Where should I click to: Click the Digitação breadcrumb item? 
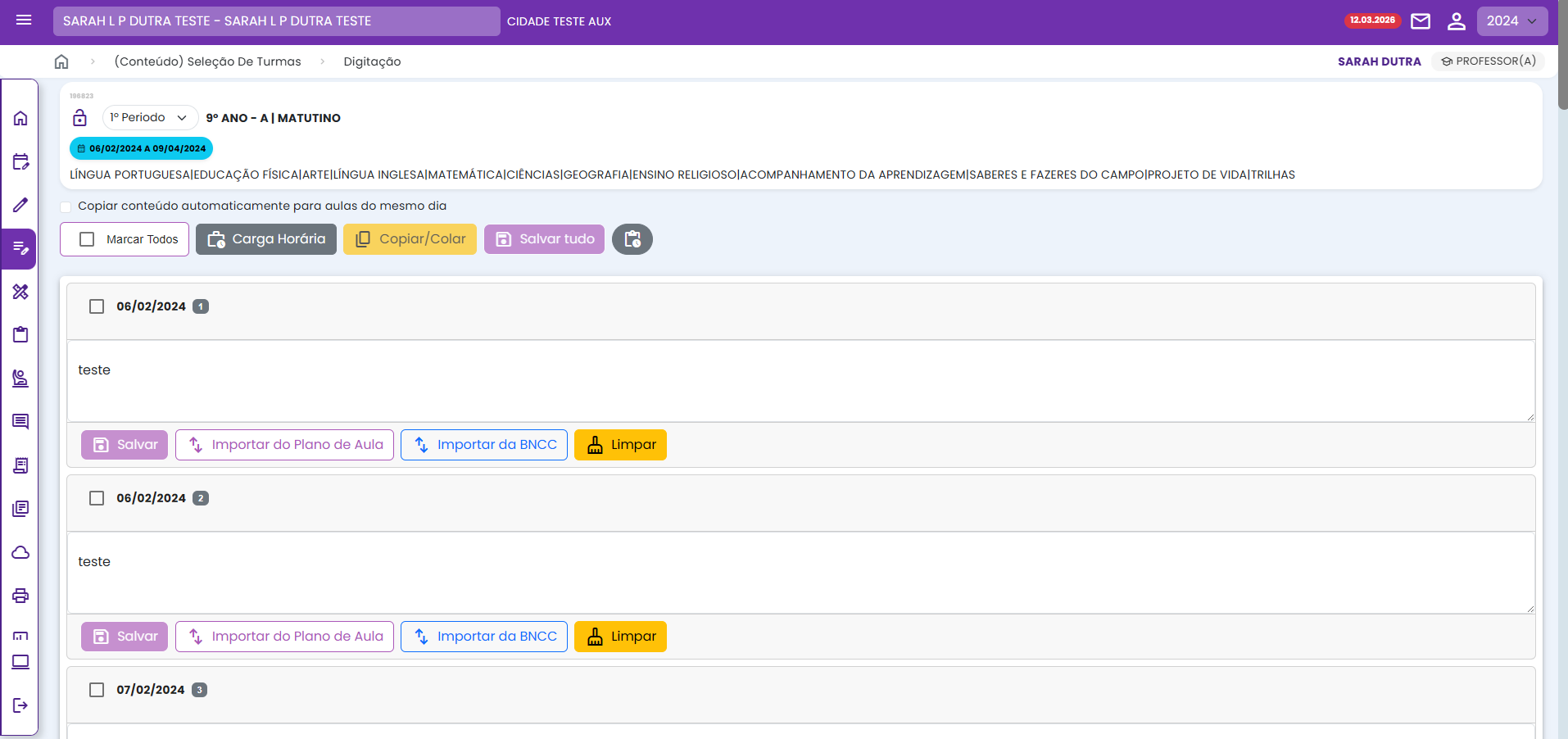tap(372, 61)
